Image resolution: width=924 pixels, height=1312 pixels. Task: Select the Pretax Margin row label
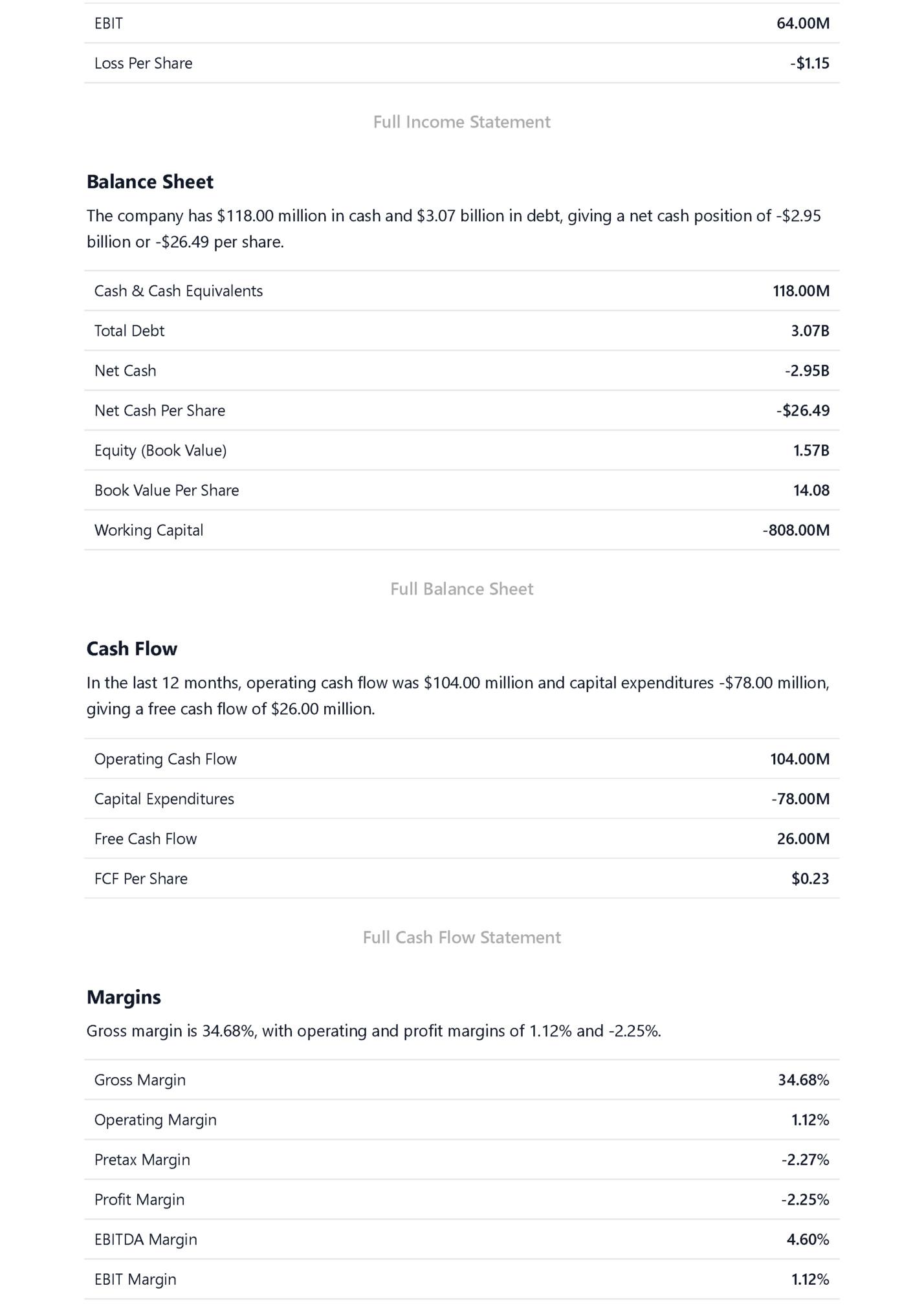[x=142, y=1160]
